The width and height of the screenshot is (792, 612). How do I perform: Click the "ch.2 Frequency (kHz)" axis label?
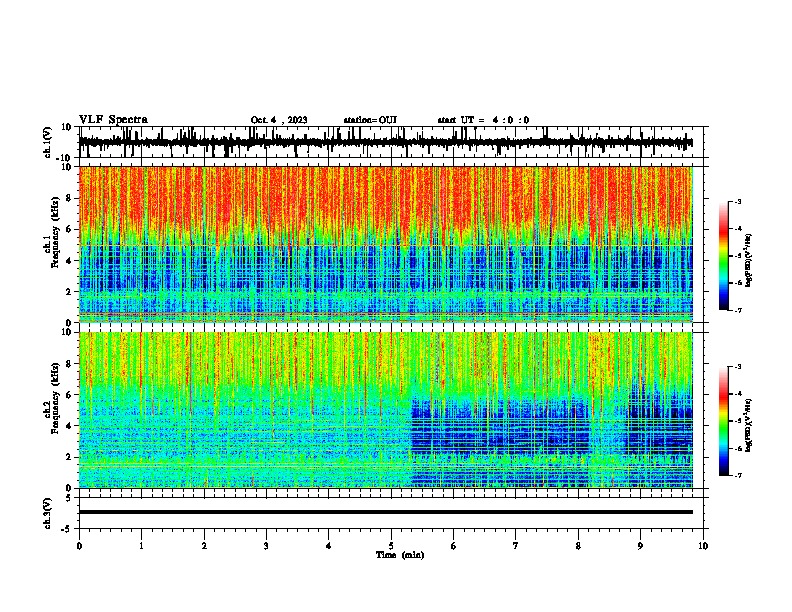pos(51,398)
